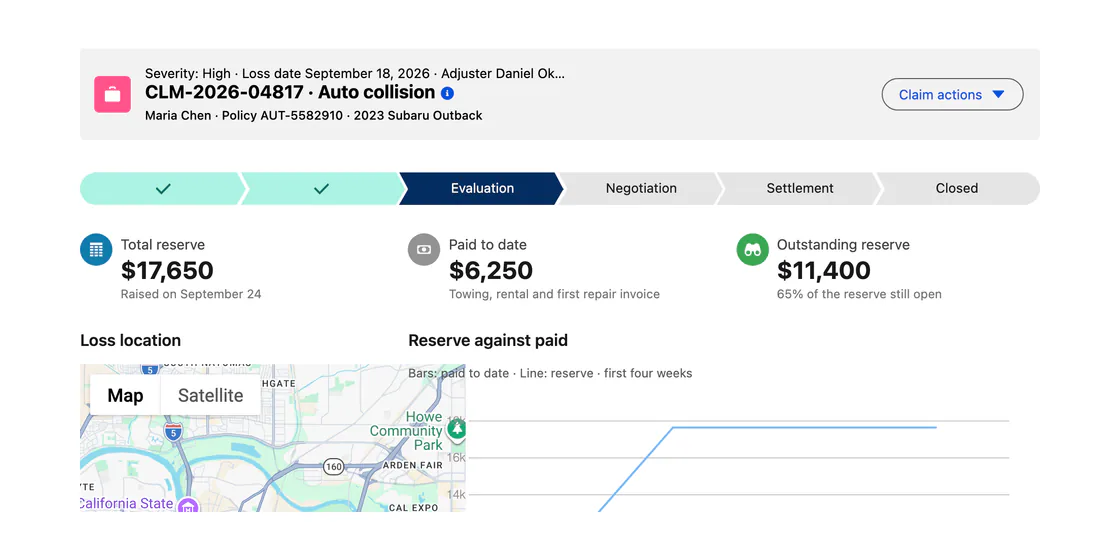Click the Paid to date money icon

pyautogui.click(x=424, y=250)
